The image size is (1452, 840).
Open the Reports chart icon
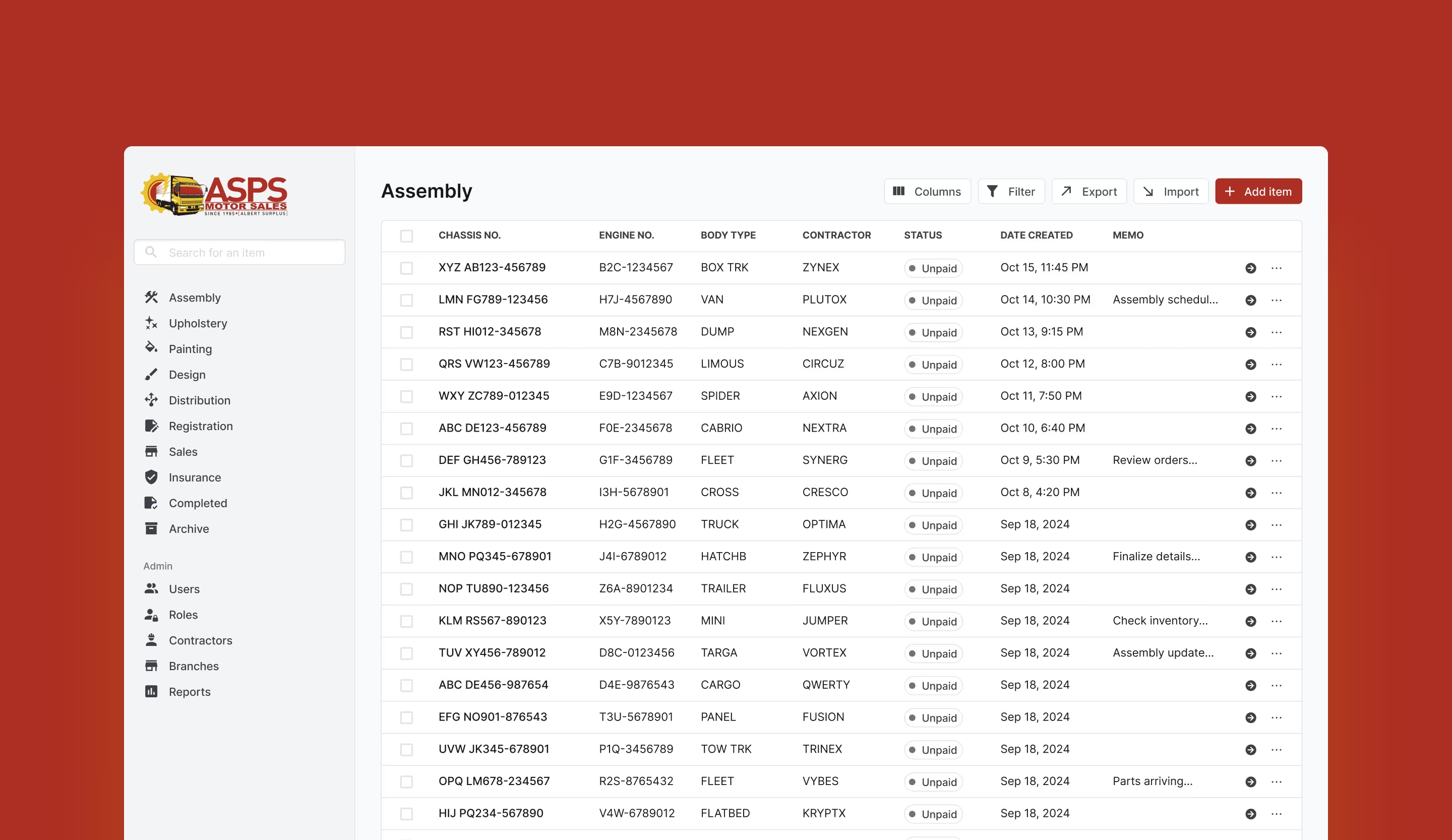(x=151, y=691)
